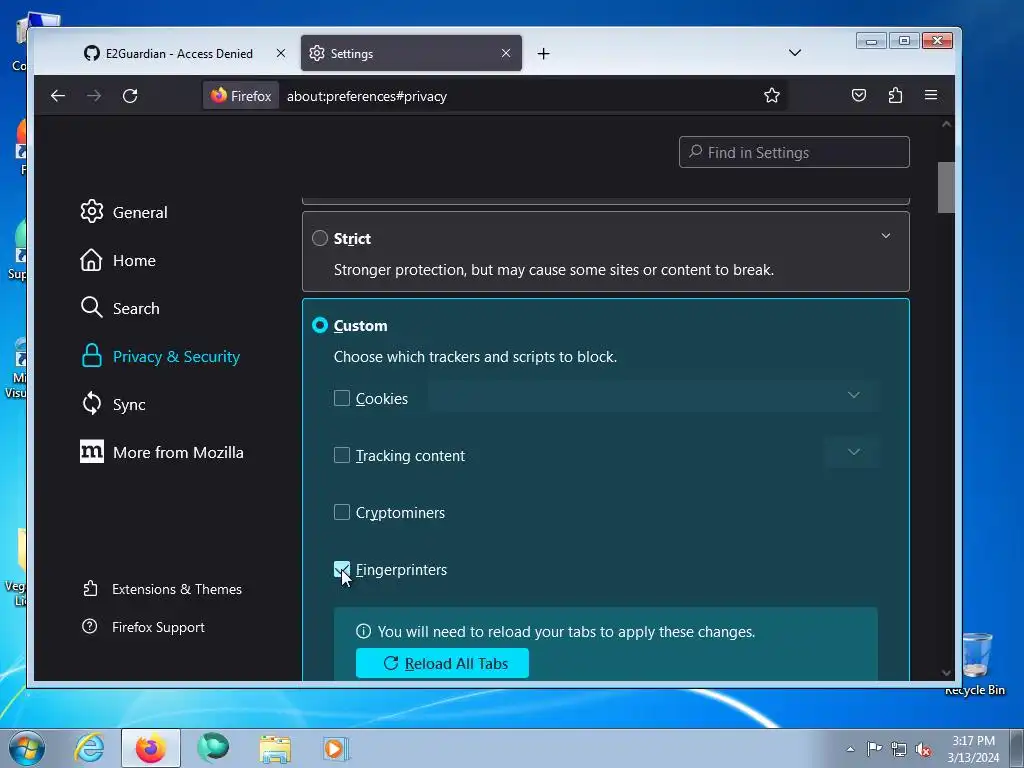Screen dimensions: 1024x768
Task: Close the E2Guardian - Access Denied tab
Action: pyautogui.click(x=281, y=53)
